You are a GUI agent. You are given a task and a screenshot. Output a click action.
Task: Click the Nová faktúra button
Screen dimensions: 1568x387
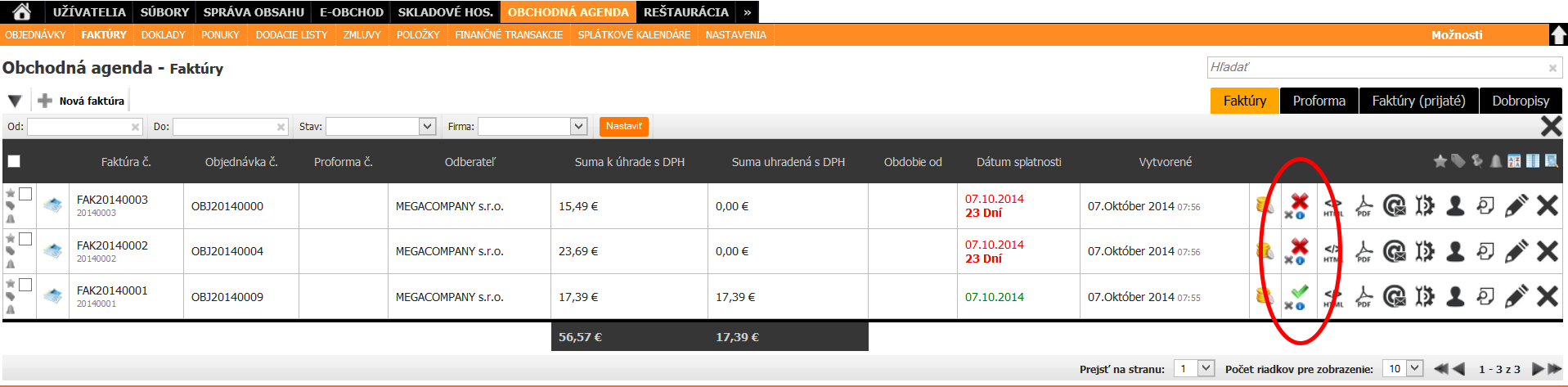click(x=82, y=101)
